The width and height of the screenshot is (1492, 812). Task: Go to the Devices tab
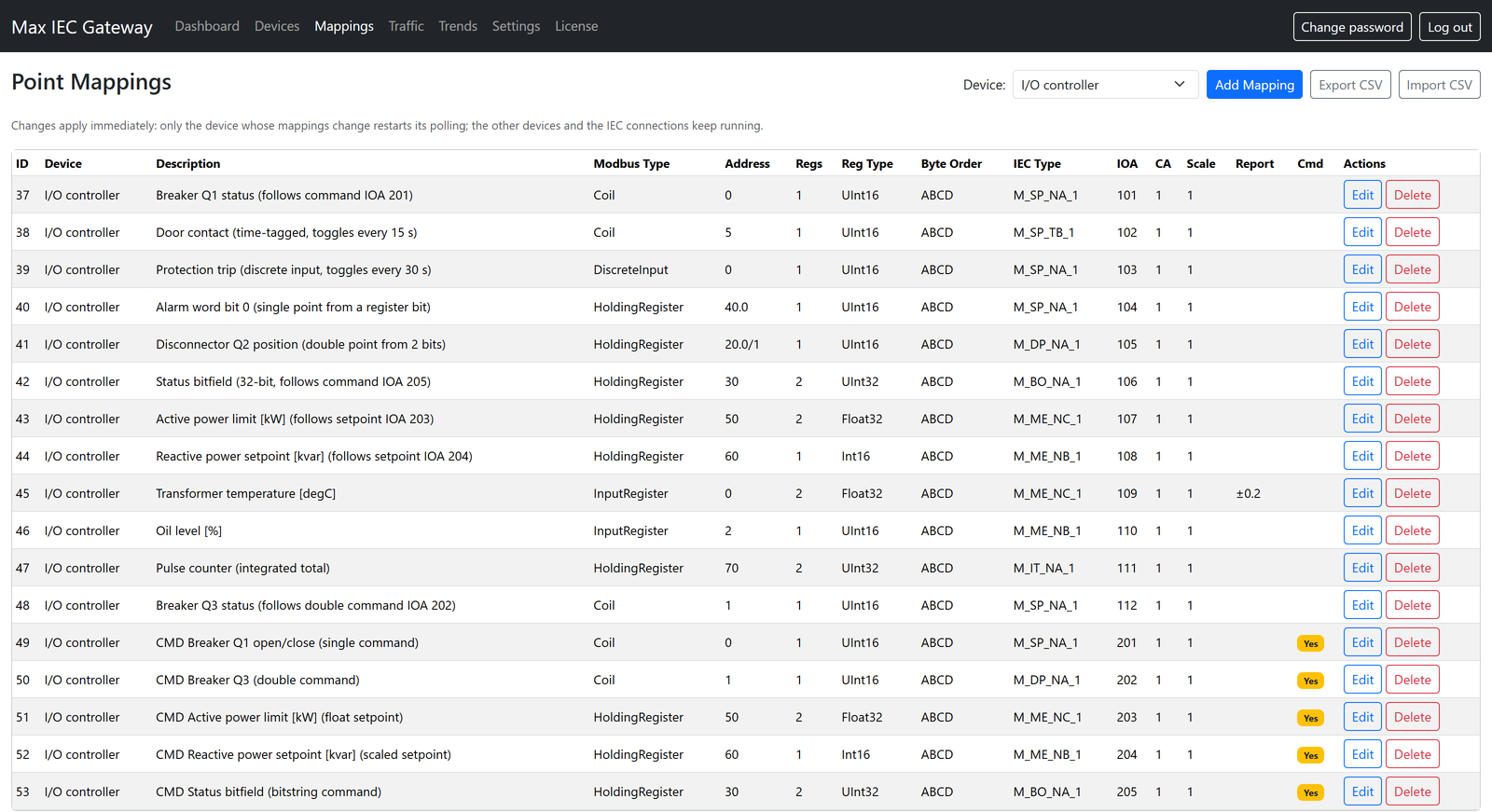277,26
